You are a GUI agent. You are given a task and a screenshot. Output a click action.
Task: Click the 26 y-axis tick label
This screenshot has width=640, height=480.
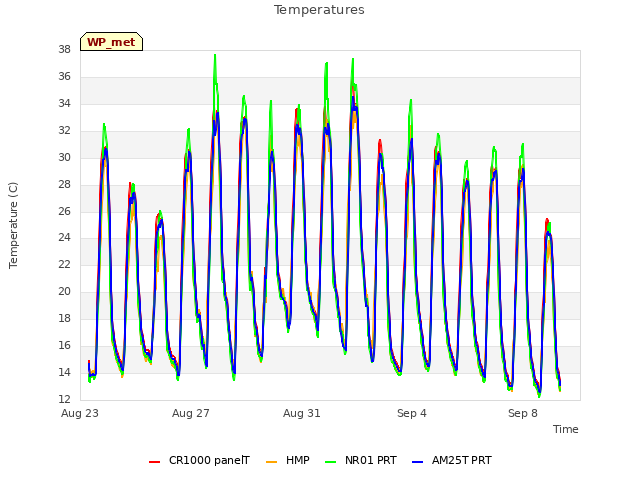[x=64, y=211]
